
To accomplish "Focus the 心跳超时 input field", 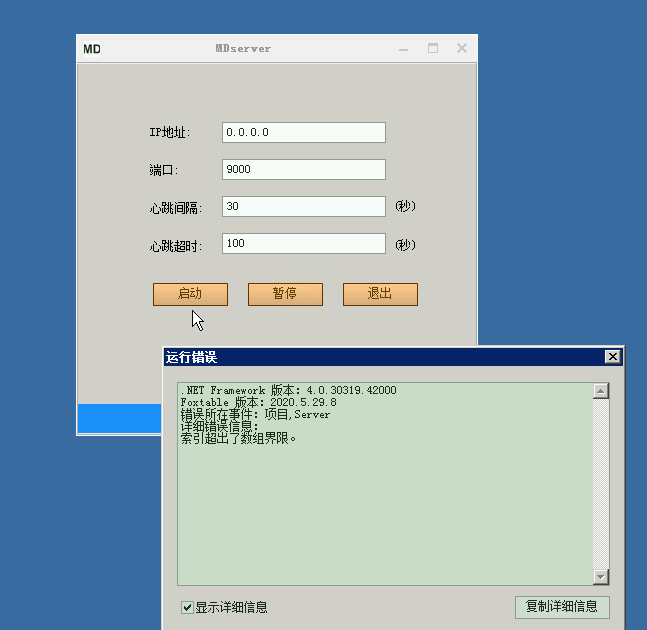I will coord(304,243).
